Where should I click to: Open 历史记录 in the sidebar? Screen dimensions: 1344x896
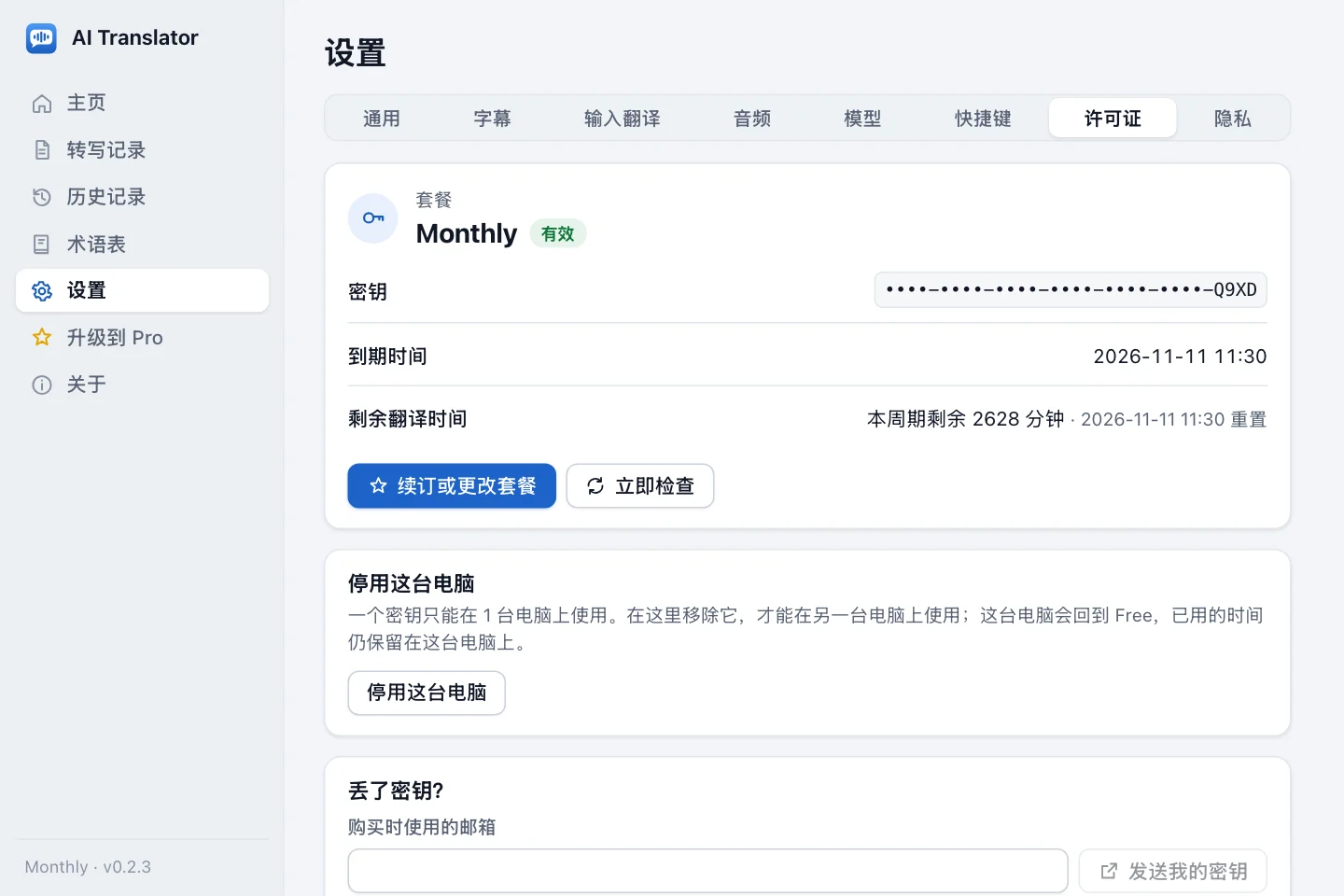click(142, 197)
